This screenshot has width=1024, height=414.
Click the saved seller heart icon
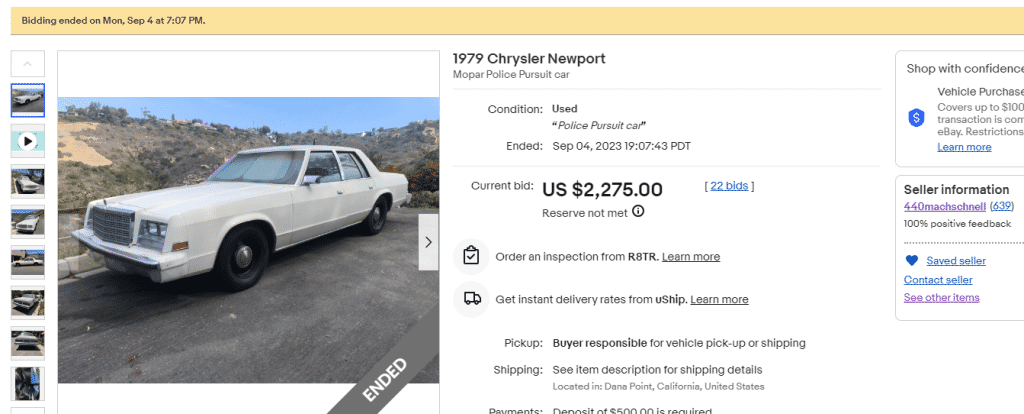click(911, 261)
